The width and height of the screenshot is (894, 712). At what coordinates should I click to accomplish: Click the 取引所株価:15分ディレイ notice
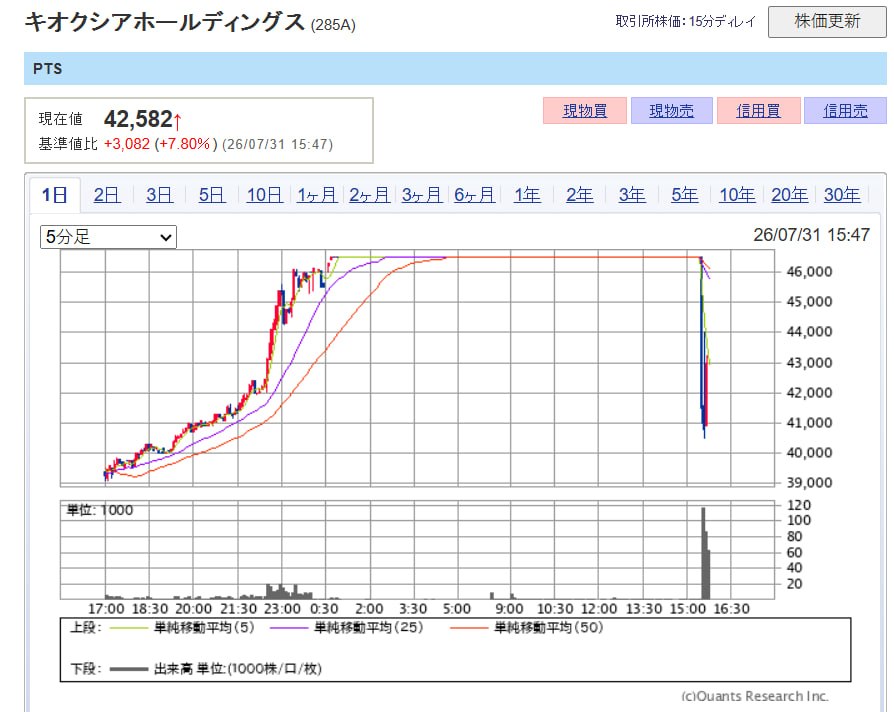[685, 22]
